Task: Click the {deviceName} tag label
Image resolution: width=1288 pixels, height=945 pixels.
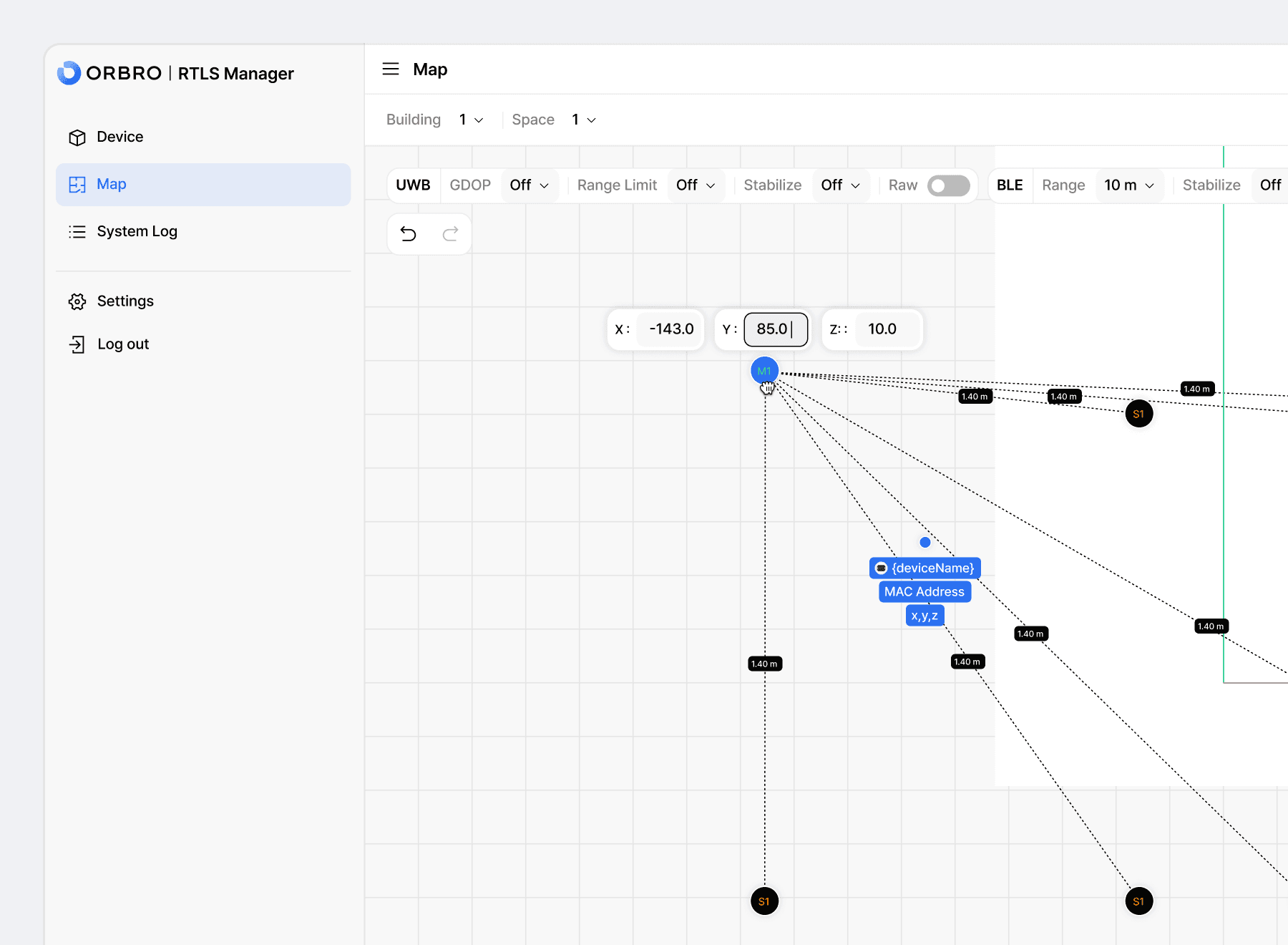Action: click(x=924, y=568)
